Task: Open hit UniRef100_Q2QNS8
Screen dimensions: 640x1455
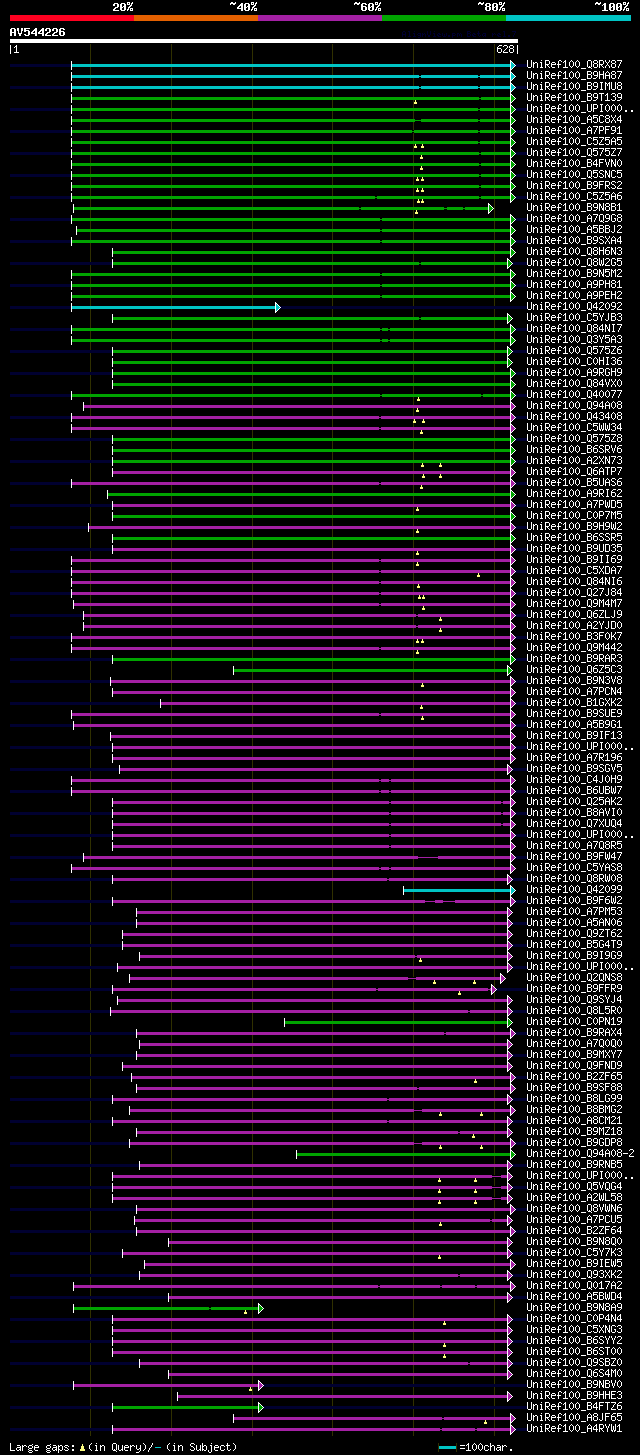Action: 574,978
